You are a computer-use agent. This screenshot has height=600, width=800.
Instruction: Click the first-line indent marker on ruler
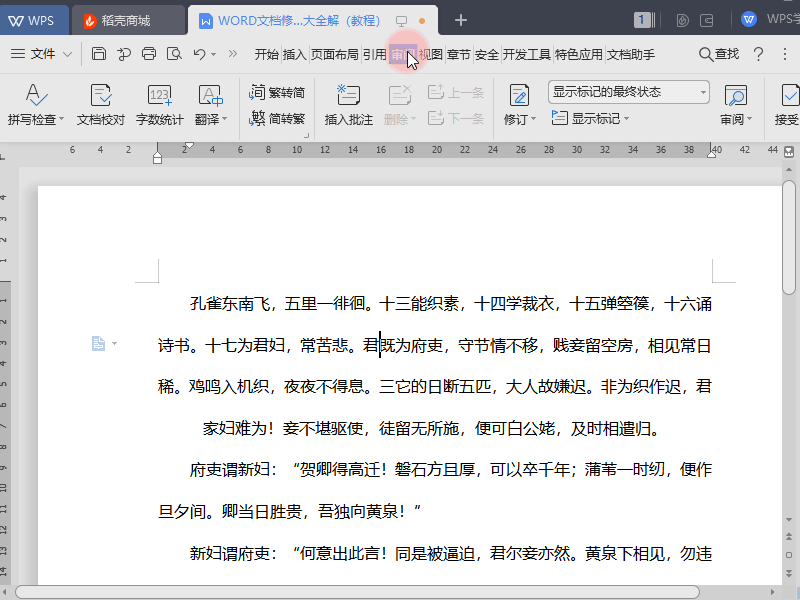pos(189,145)
